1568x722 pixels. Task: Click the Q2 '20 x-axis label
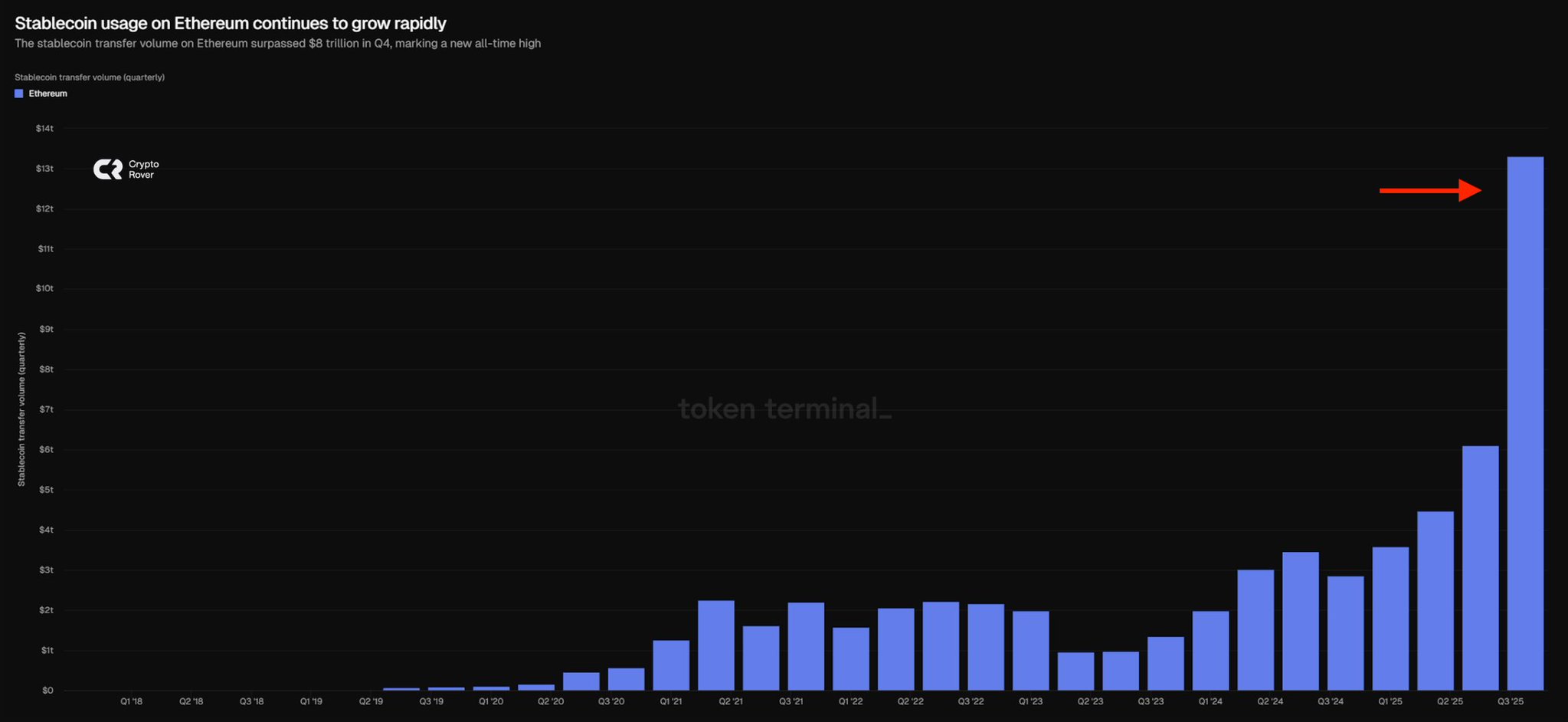(x=551, y=701)
